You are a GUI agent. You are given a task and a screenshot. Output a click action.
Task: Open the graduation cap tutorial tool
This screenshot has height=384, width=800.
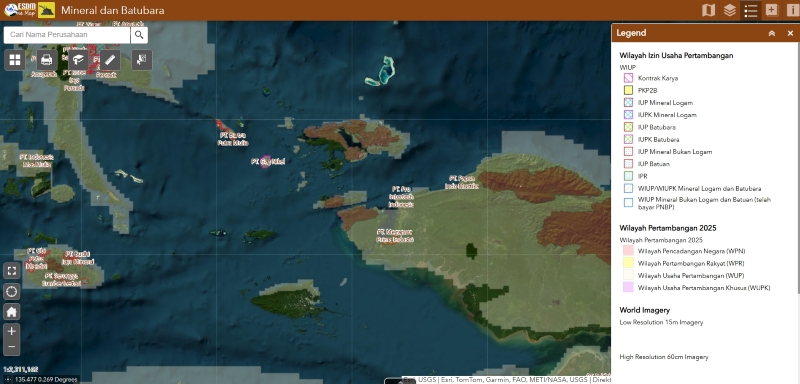78,60
